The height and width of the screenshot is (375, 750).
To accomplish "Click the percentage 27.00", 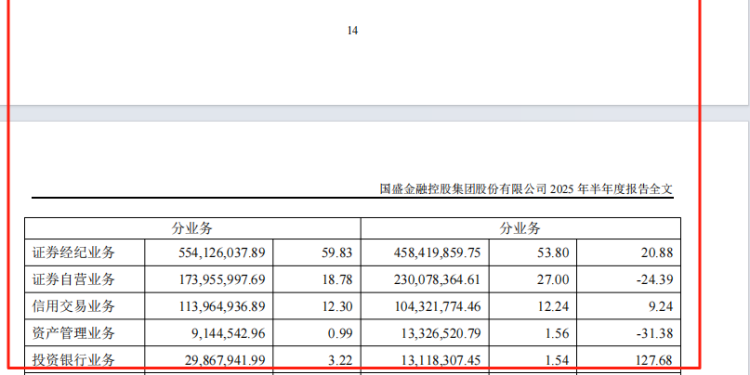I will pos(554,279).
